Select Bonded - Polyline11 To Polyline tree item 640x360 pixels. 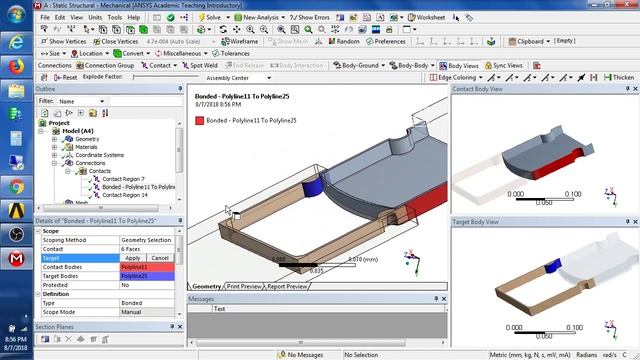[138, 187]
